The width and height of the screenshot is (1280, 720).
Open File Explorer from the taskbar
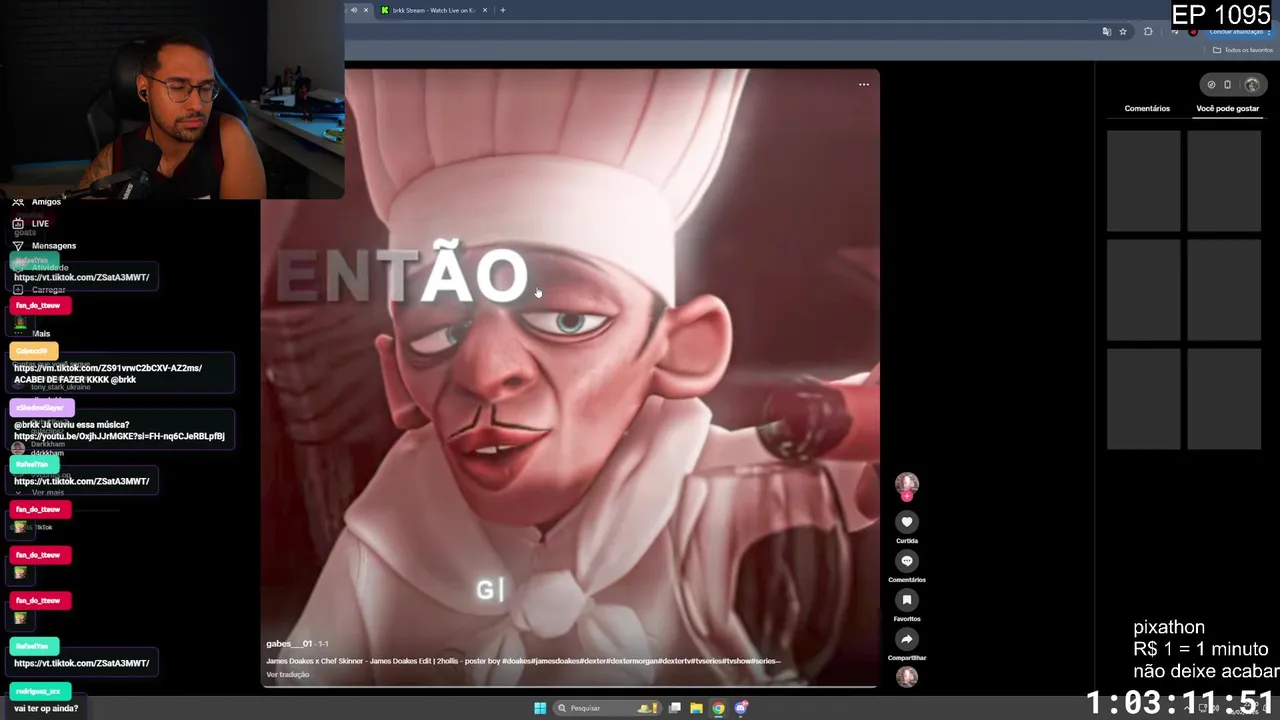(696, 708)
